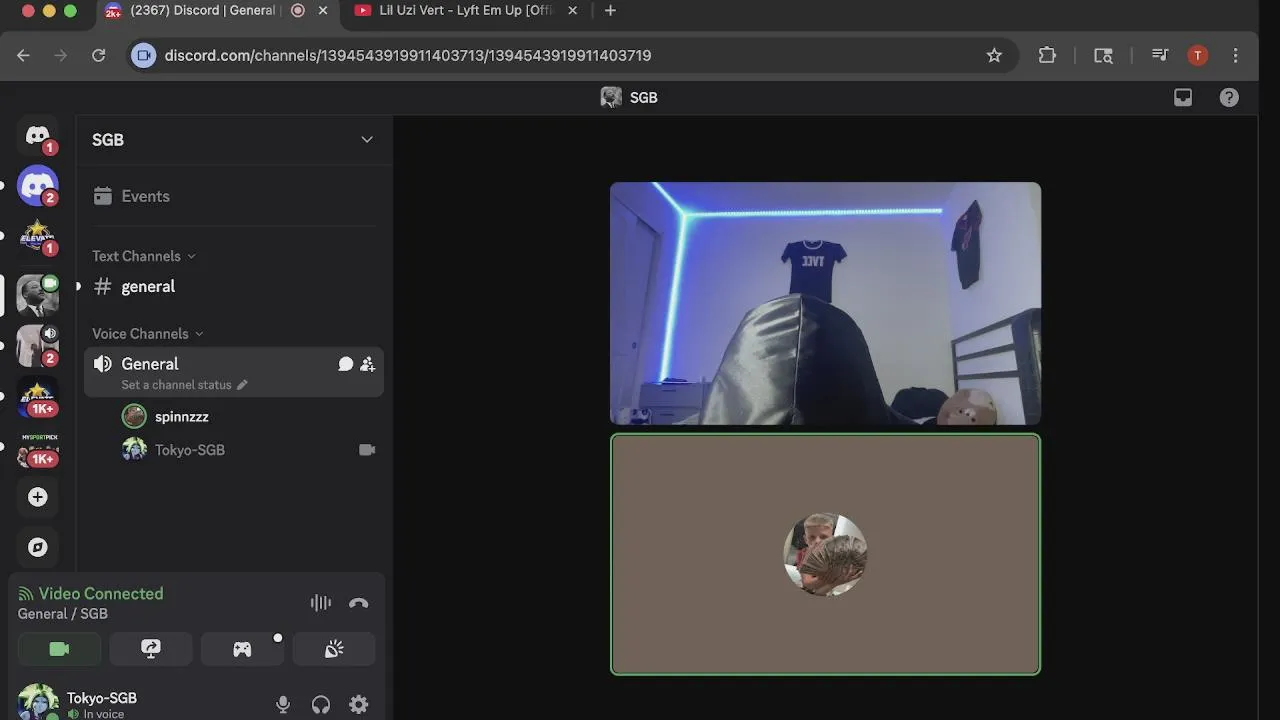
Task: Add a server with plus icon
Action: (38, 497)
